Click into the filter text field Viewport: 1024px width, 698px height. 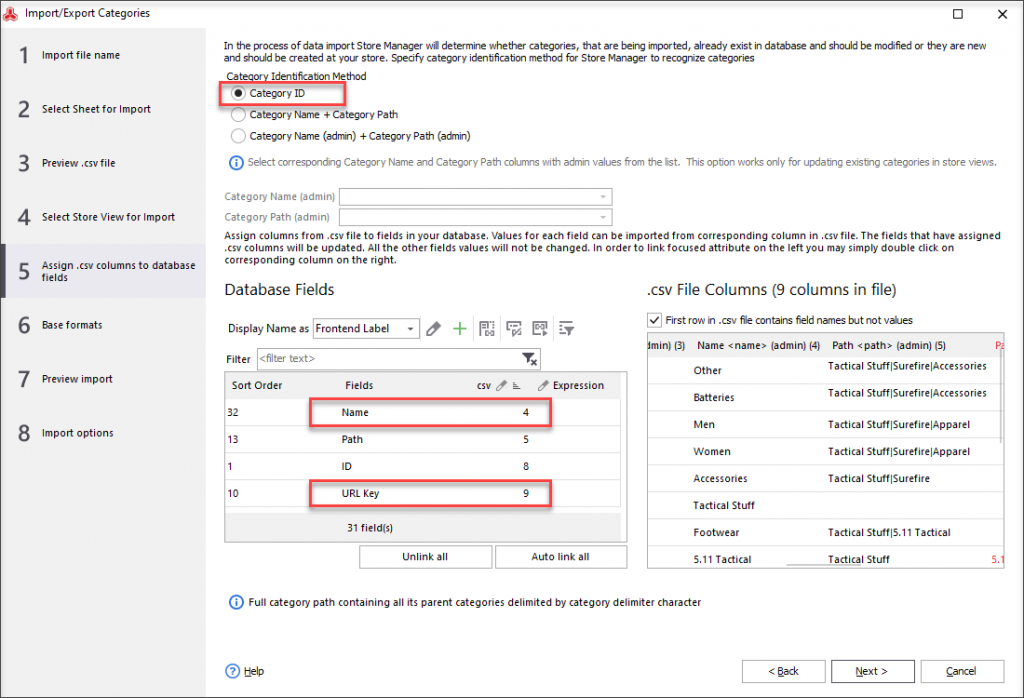[389, 358]
